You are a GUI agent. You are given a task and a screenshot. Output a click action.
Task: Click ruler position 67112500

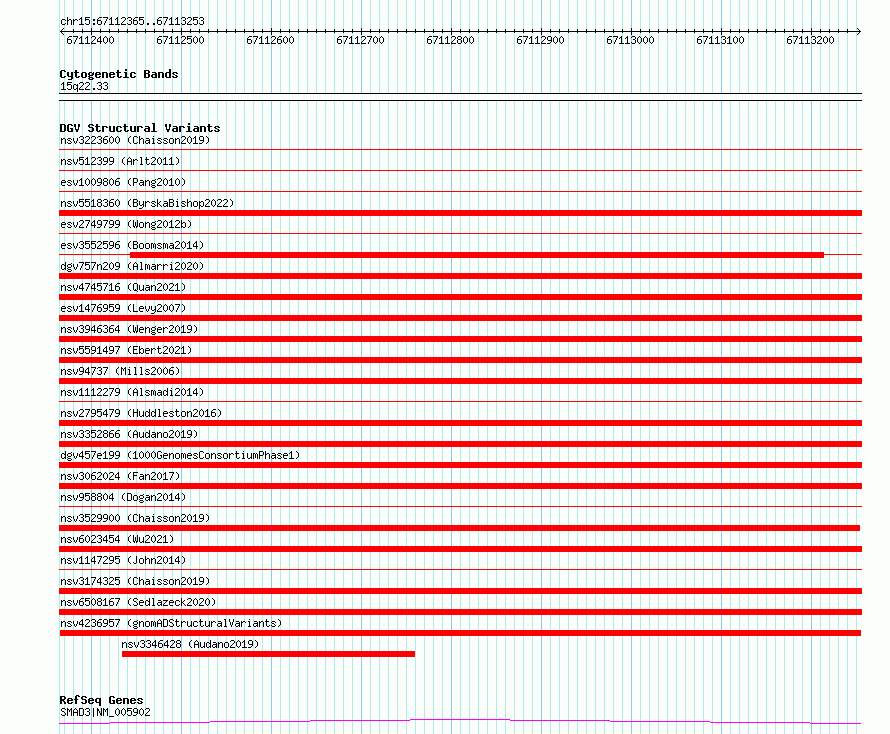180,40
